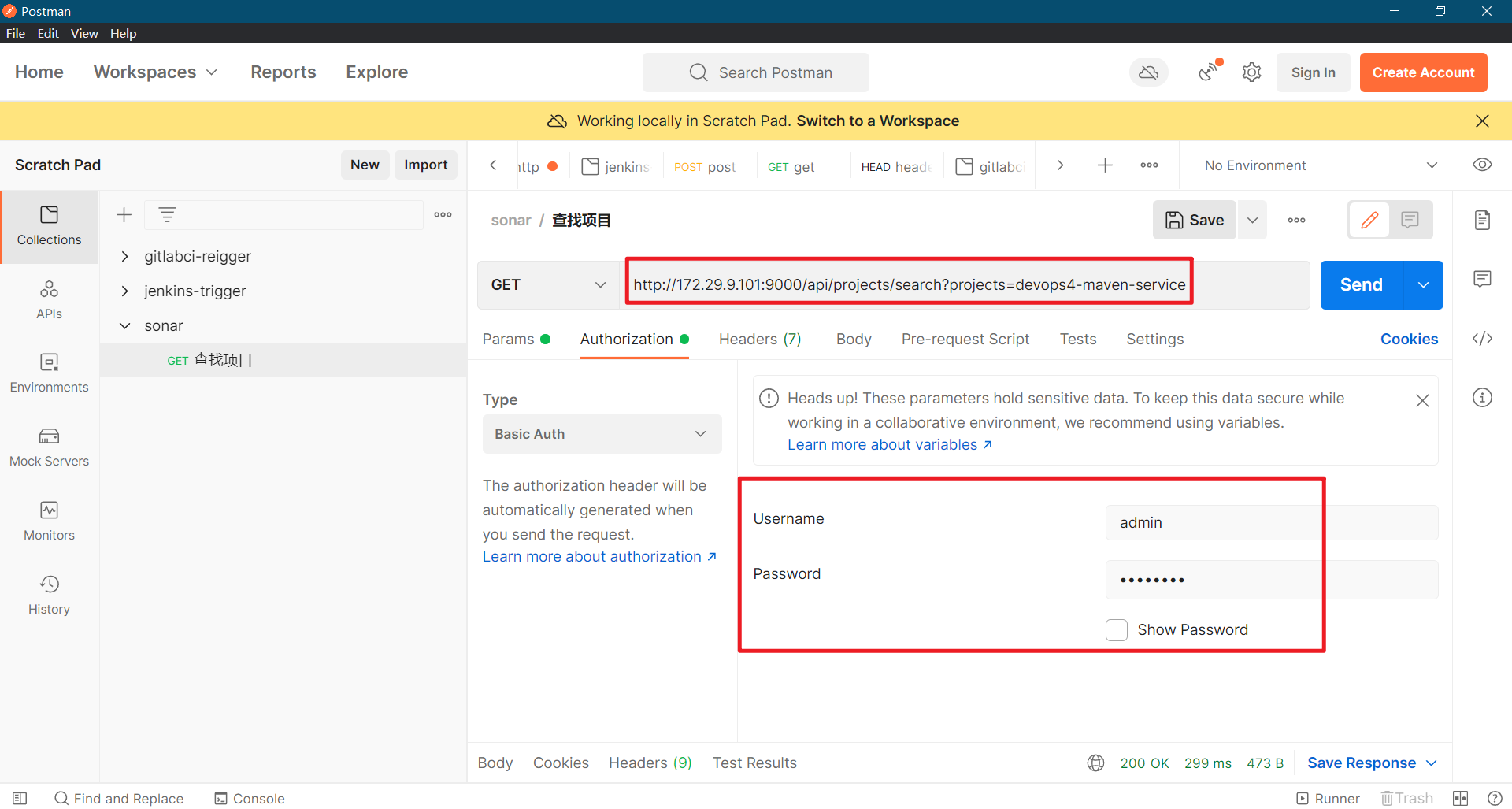This screenshot has height=809, width=1512.
Task: Open the documentation icon in right sidebar
Action: pyautogui.click(x=1482, y=220)
